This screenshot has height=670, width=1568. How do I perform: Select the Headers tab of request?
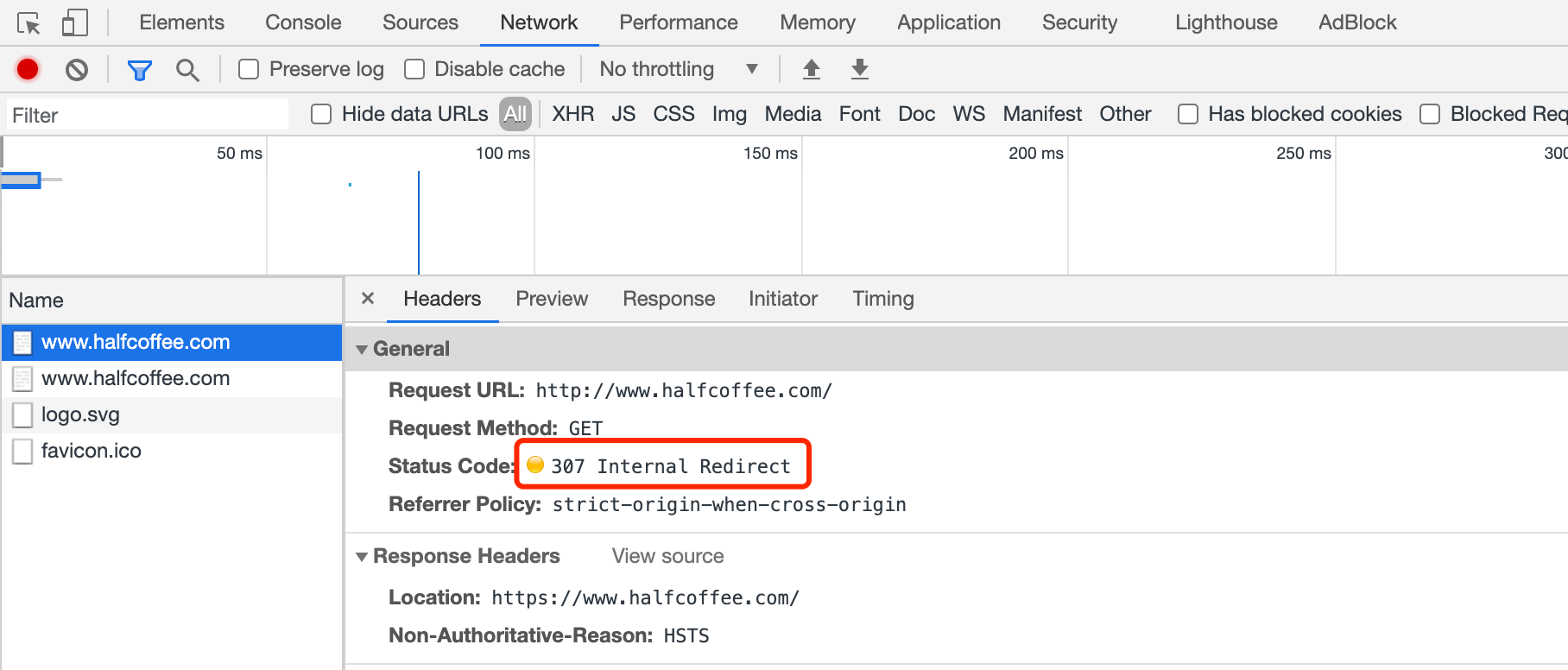point(442,299)
